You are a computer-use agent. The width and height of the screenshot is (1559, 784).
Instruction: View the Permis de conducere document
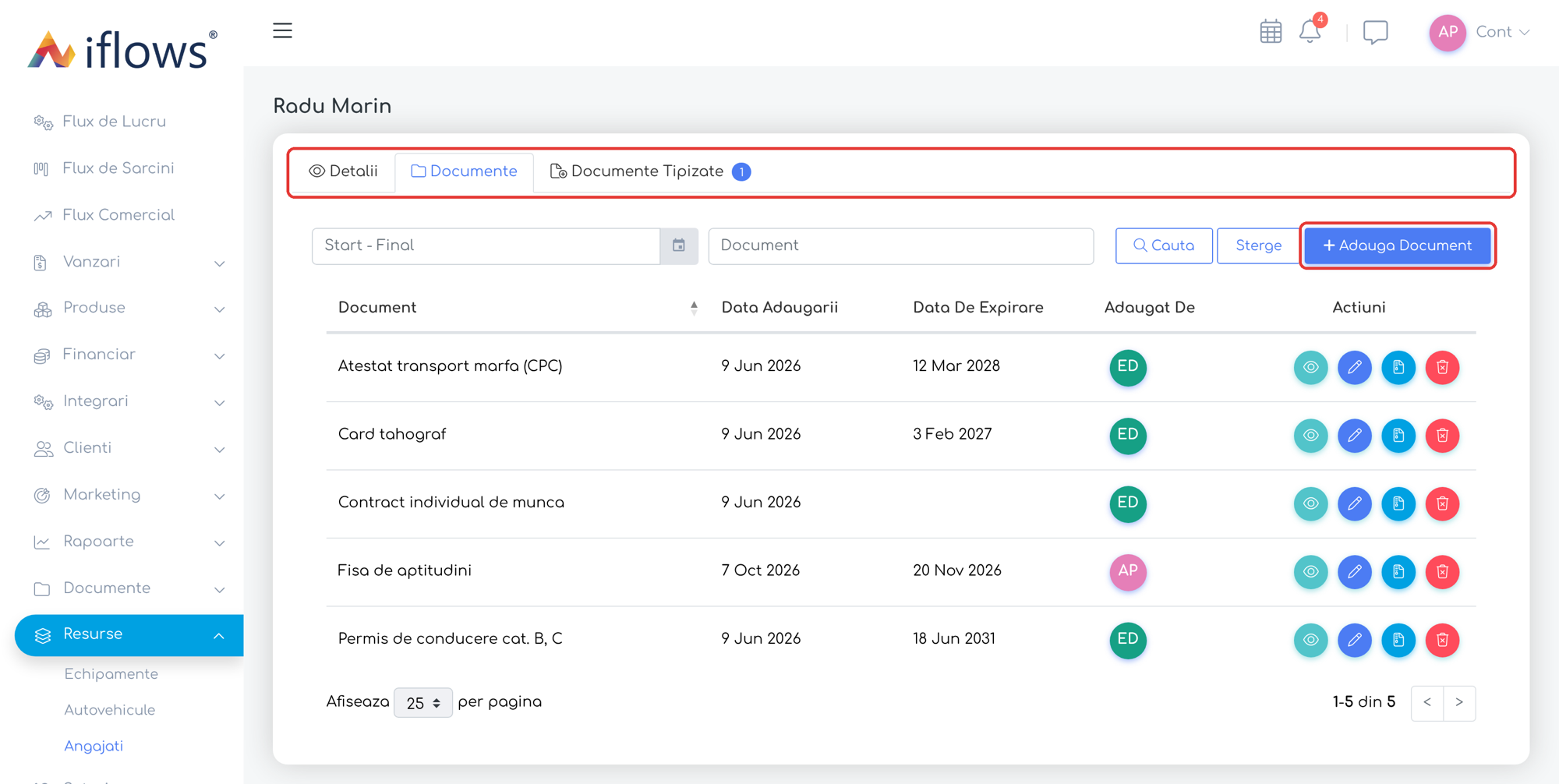click(1311, 640)
